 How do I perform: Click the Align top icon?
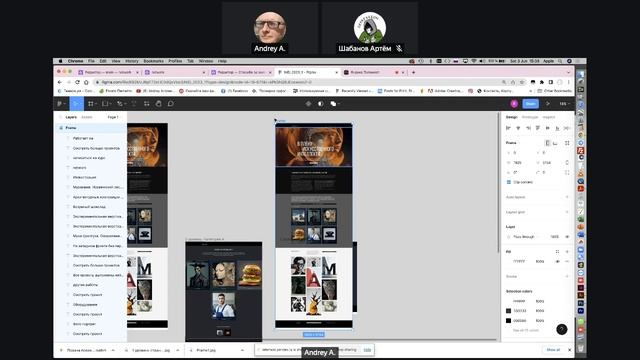coord(538,128)
